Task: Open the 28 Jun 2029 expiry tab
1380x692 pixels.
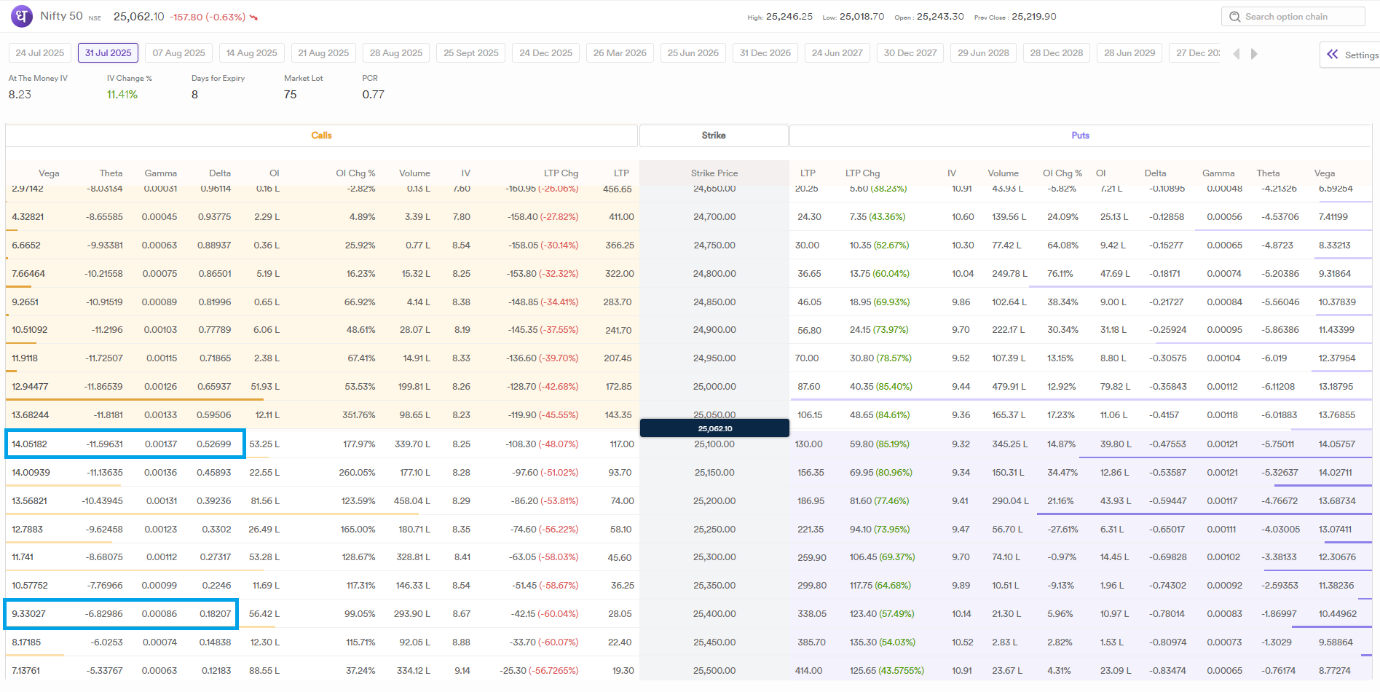Action: [1129, 53]
